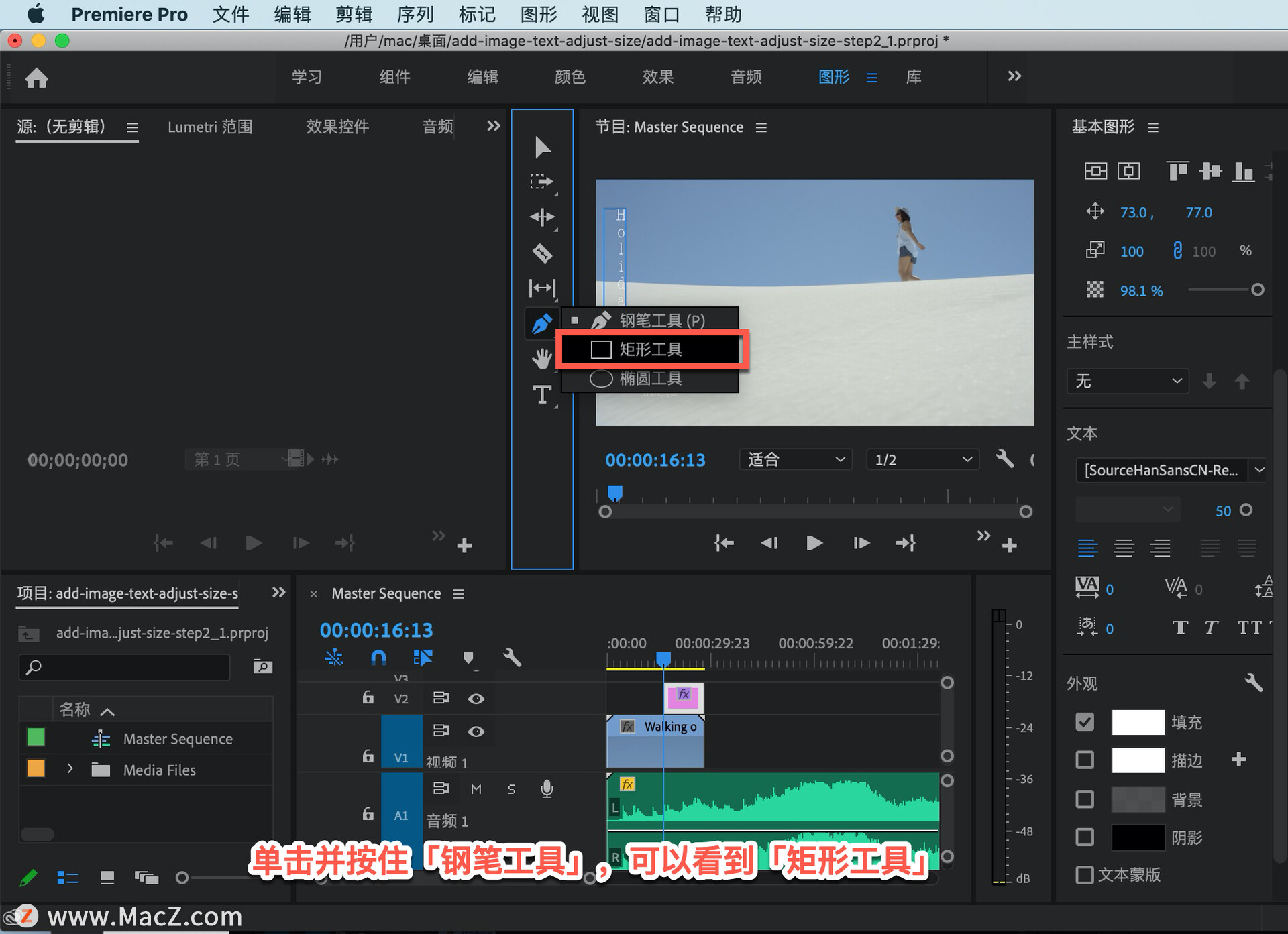Open the font style dropdown

tap(1127, 510)
